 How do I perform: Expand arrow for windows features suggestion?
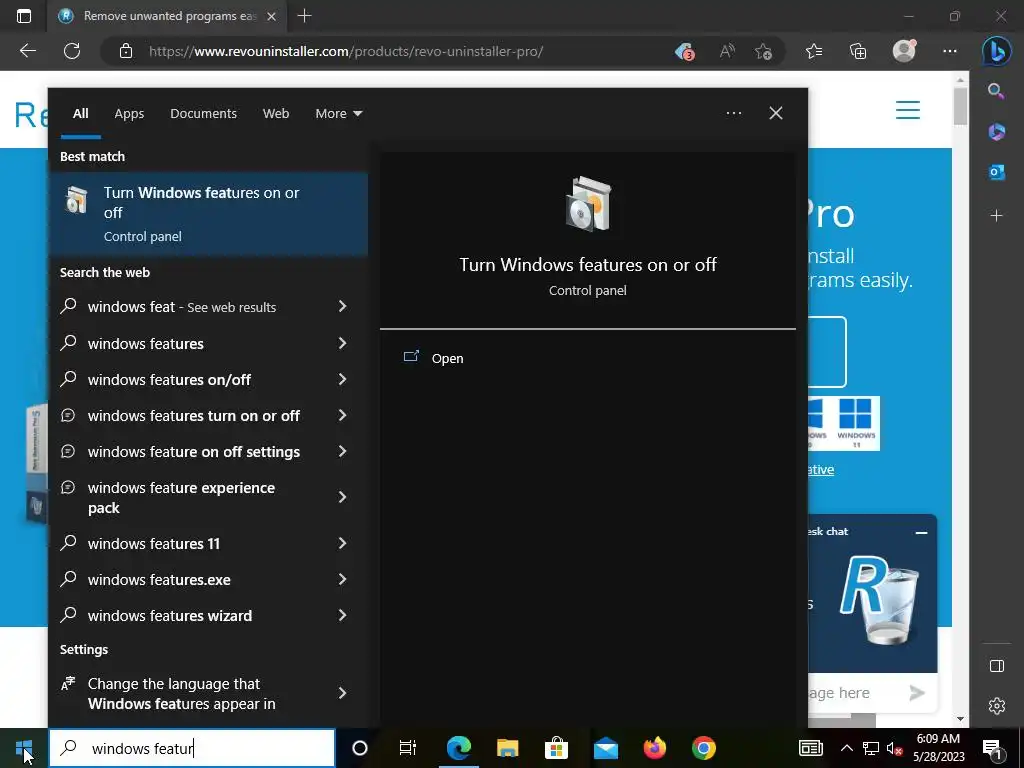342,343
